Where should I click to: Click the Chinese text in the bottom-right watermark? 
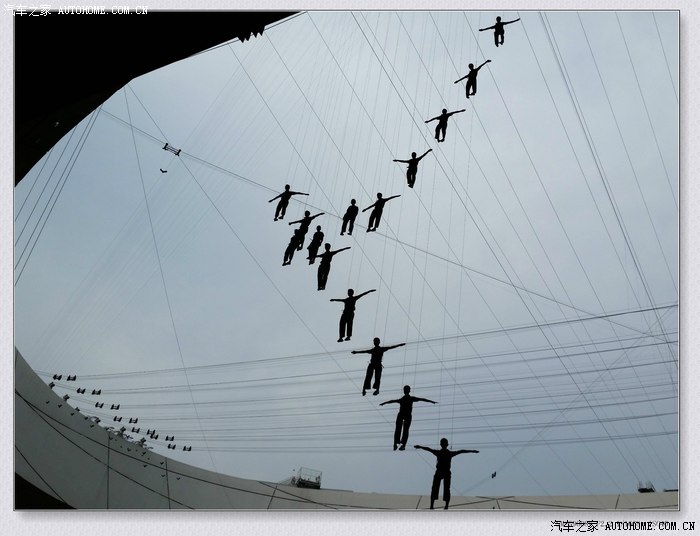[x=574, y=525]
